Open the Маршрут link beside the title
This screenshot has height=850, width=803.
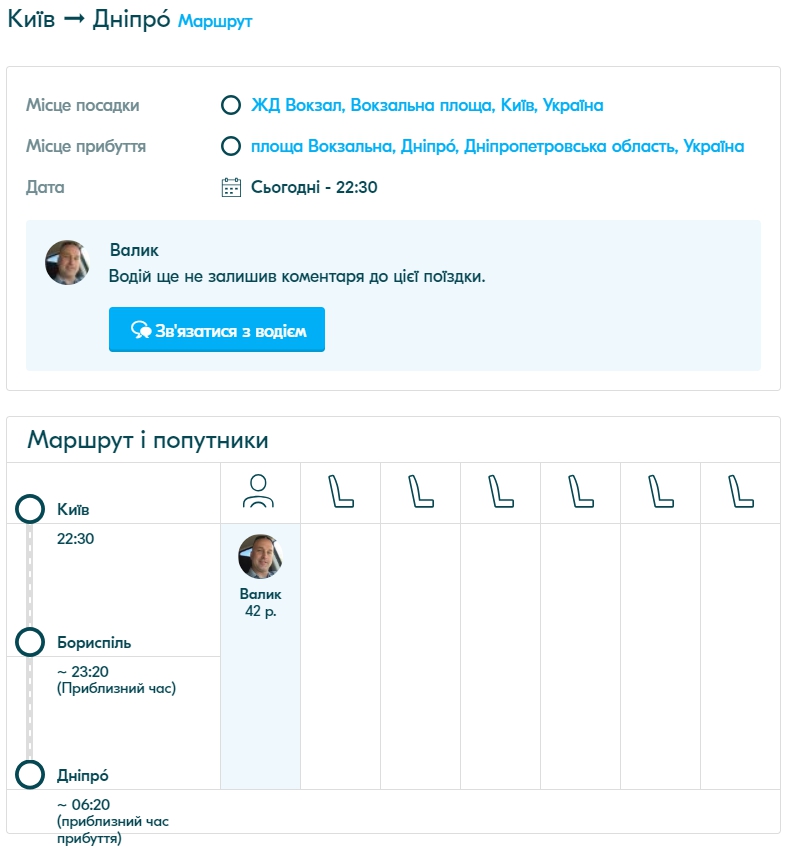pos(215,21)
